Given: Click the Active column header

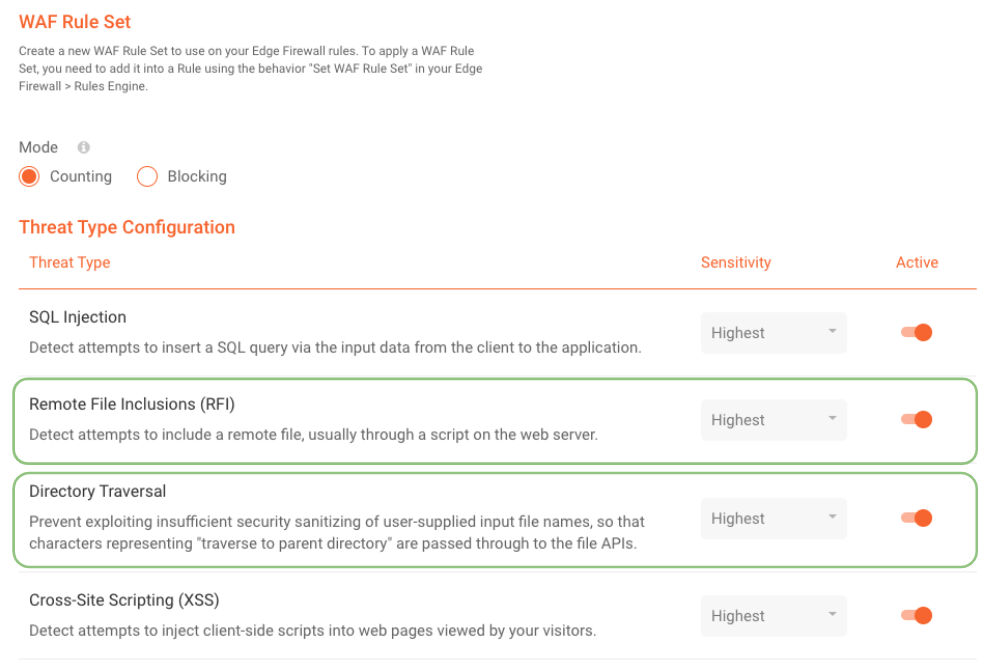Looking at the screenshot, I should point(917,262).
